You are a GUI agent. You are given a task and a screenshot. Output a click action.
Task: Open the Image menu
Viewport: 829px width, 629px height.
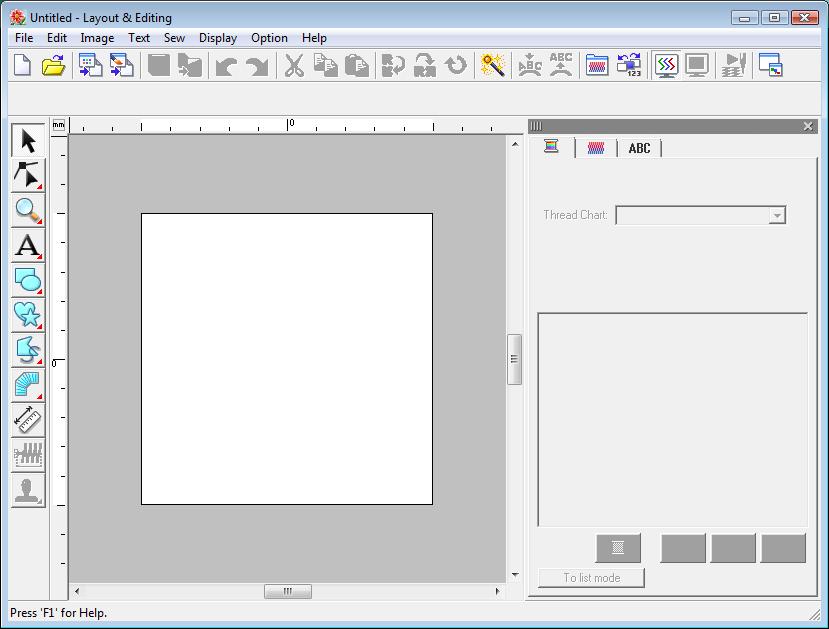point(97,38)
